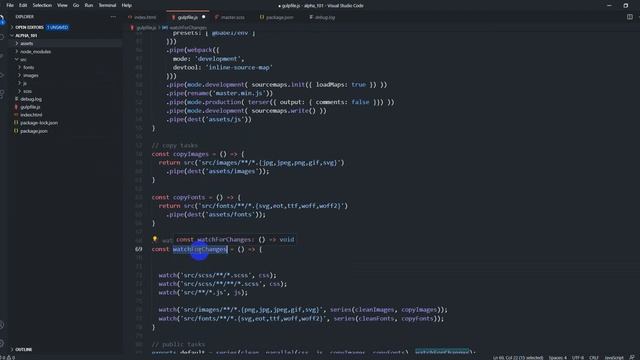Change line endings via CRLF
640x360 pixels.
(x=594, y=358)
